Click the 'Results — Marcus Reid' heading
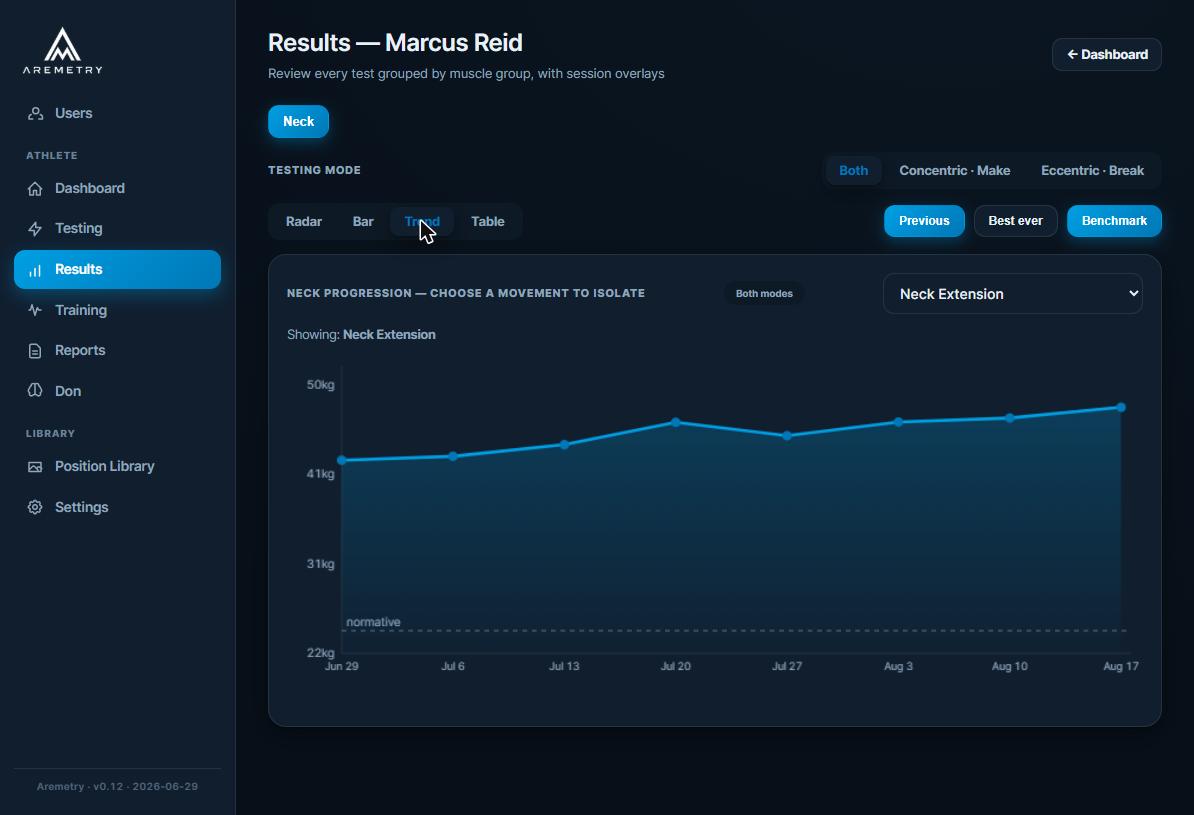 point(395,43)
